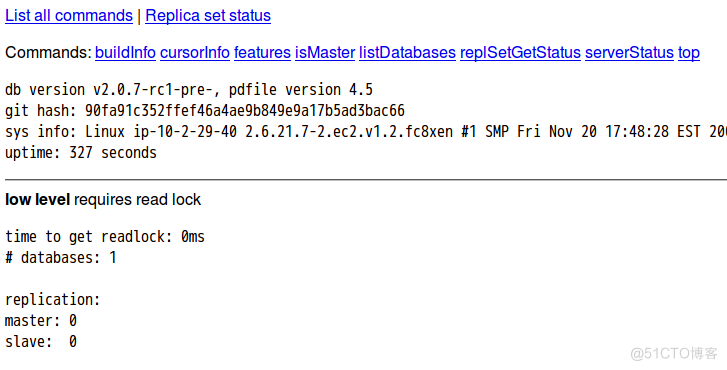Image resolution: width=727 pixels, height=370 pixels.
Task: Select the features command link
Action: [262, 53]
